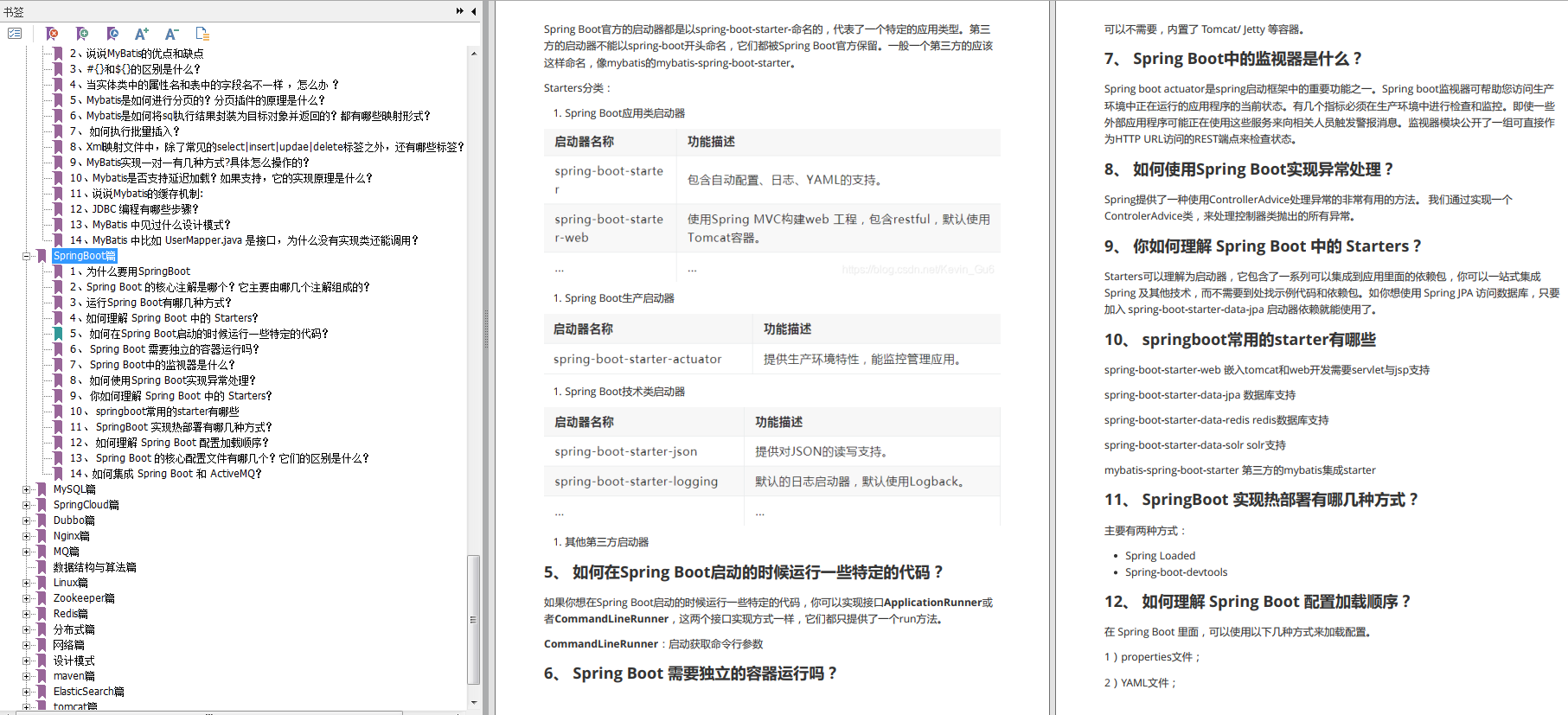Click the CommandLineRunner bold text line
The height and width of the screenshot is (715, 1568).
pos(653,644)
